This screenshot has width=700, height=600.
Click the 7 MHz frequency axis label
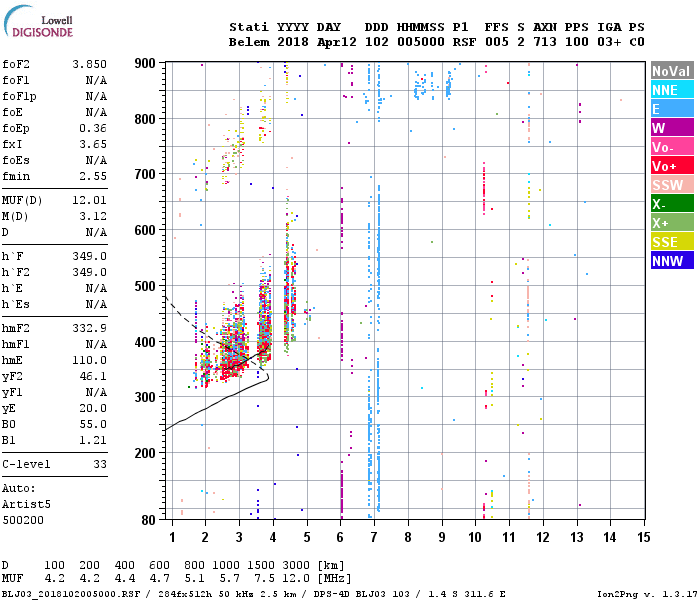[374, 537]
